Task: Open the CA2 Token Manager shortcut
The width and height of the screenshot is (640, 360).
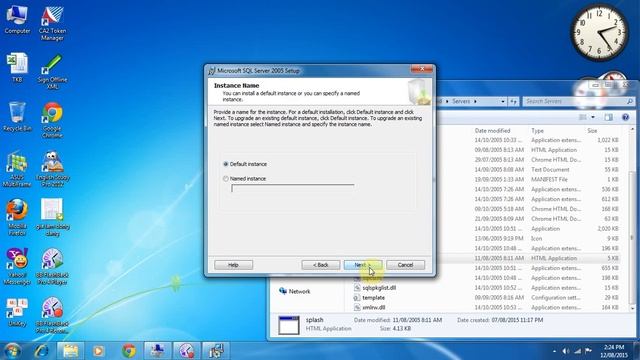Action: coord(52,23)
